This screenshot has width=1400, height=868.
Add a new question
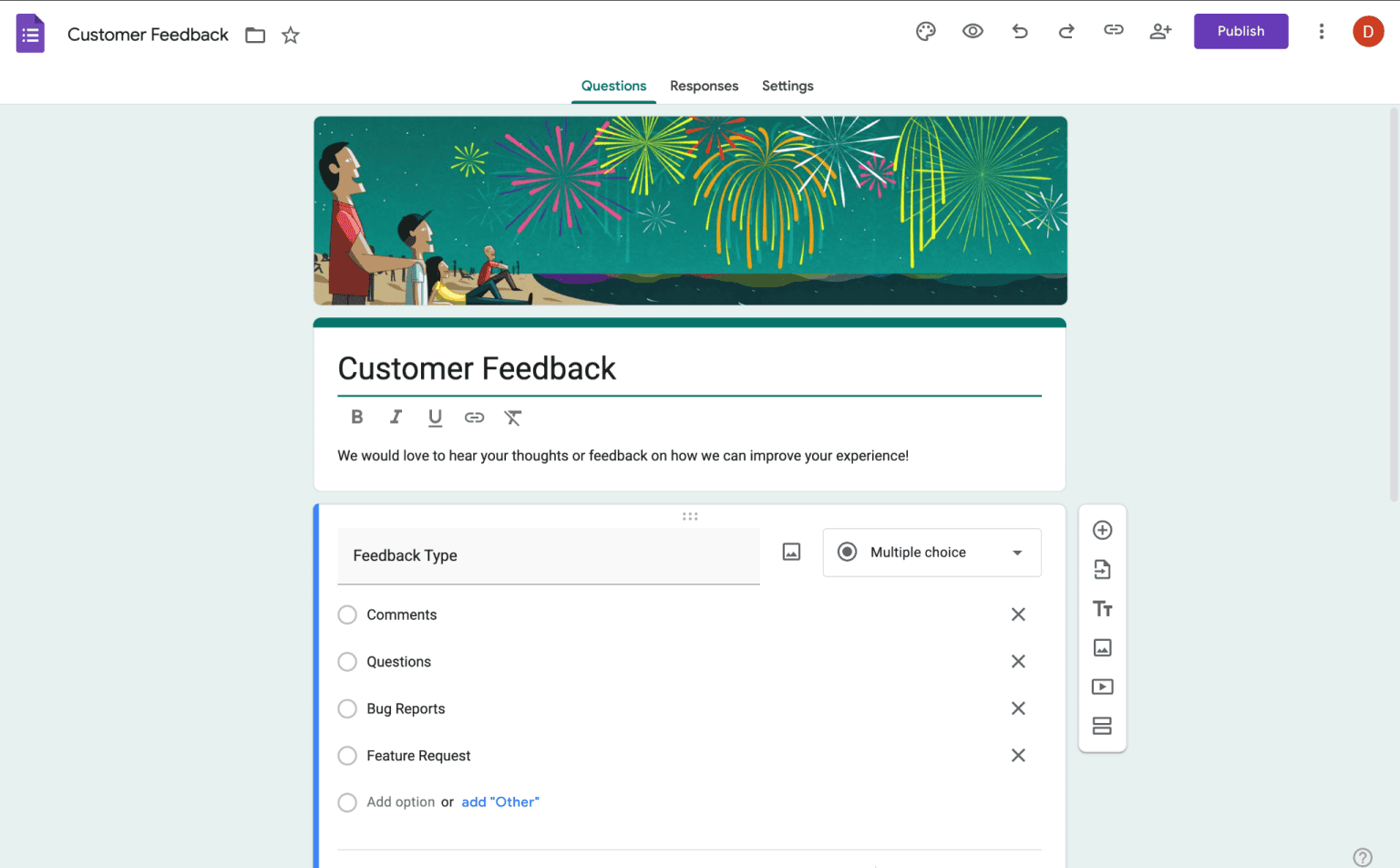(1102, 531)
